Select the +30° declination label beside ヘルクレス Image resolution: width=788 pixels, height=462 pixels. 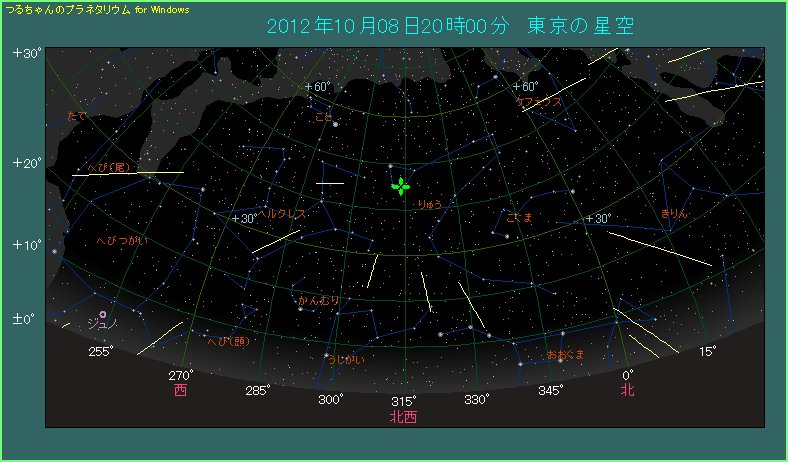[x=245, y=219]
